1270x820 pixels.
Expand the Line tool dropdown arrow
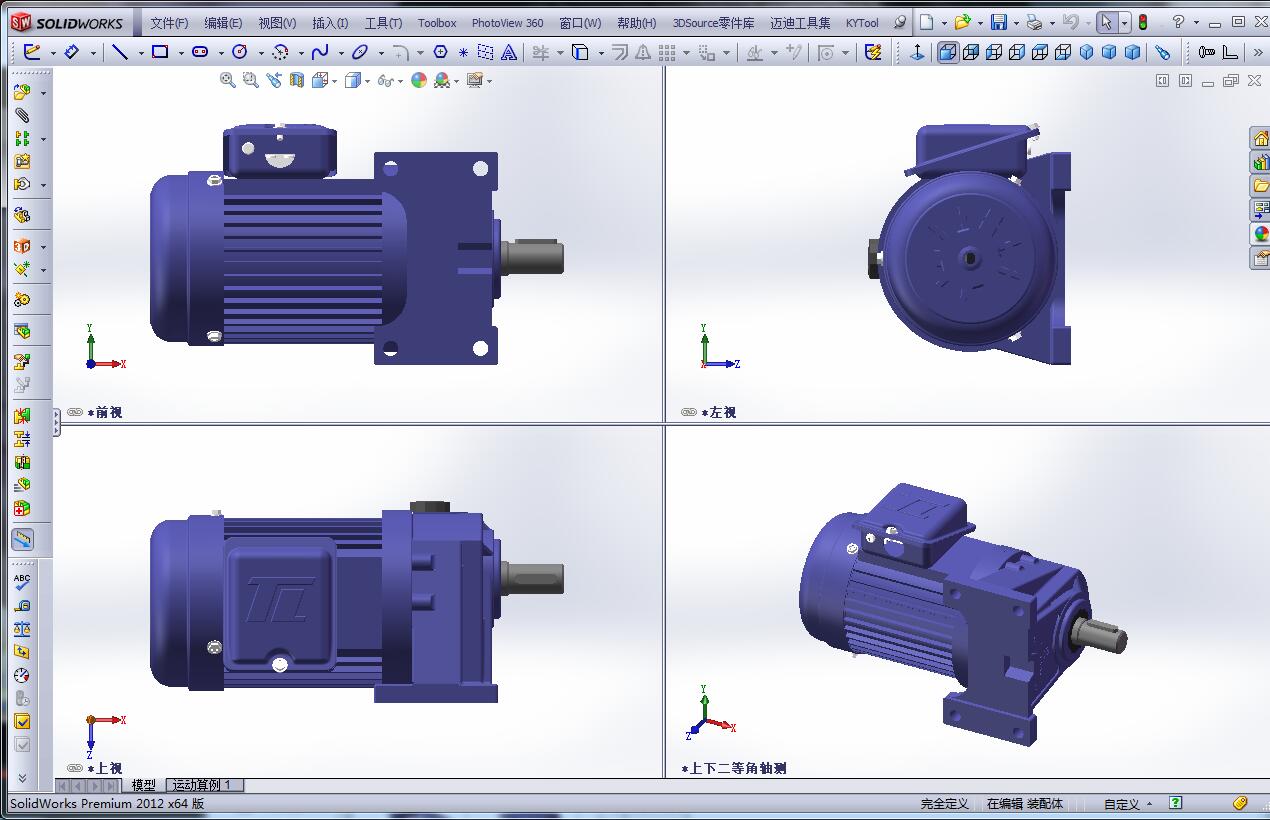[141, 53]
